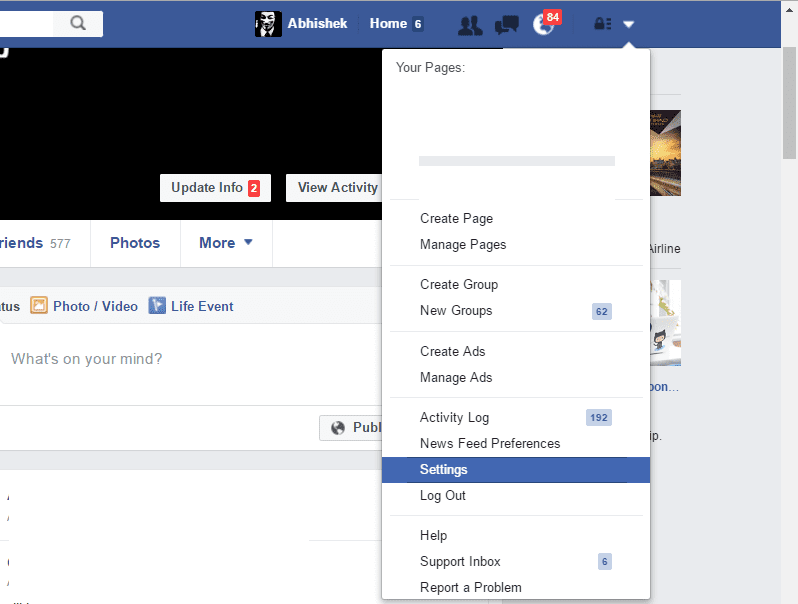The height and width of the screenshot is (604, 798).
Task: Choose Life Event post option
Action: pyautogui.click(x=202, y=306)
